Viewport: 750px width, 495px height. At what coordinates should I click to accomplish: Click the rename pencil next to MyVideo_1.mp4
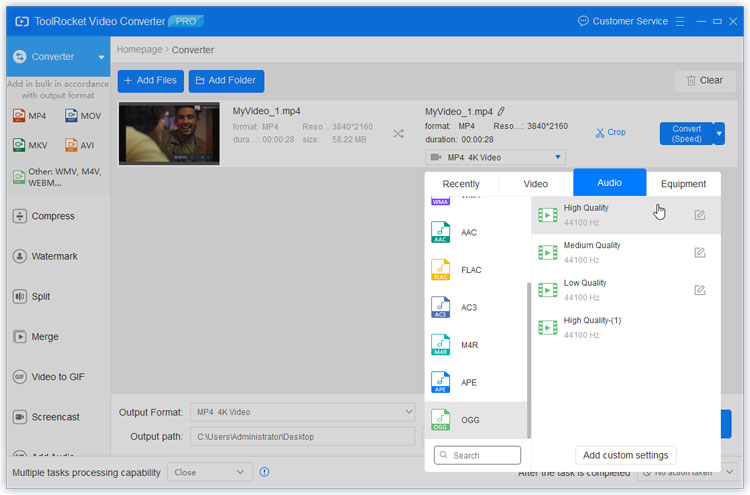click(x=501, y=111)
